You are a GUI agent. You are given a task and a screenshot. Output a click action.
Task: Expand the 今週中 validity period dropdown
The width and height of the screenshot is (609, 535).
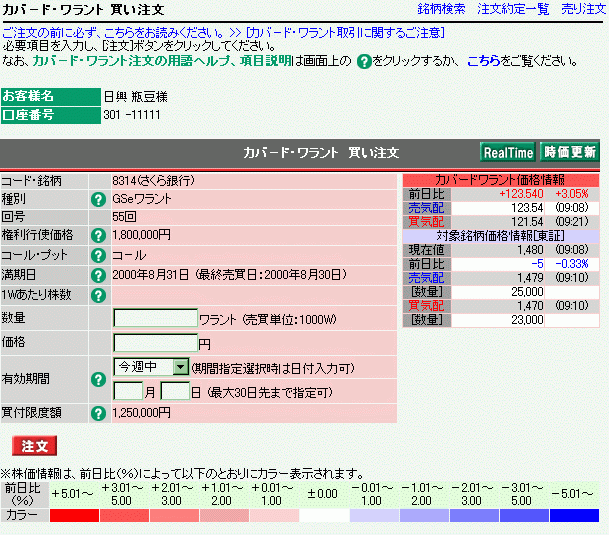coord(180,367)
